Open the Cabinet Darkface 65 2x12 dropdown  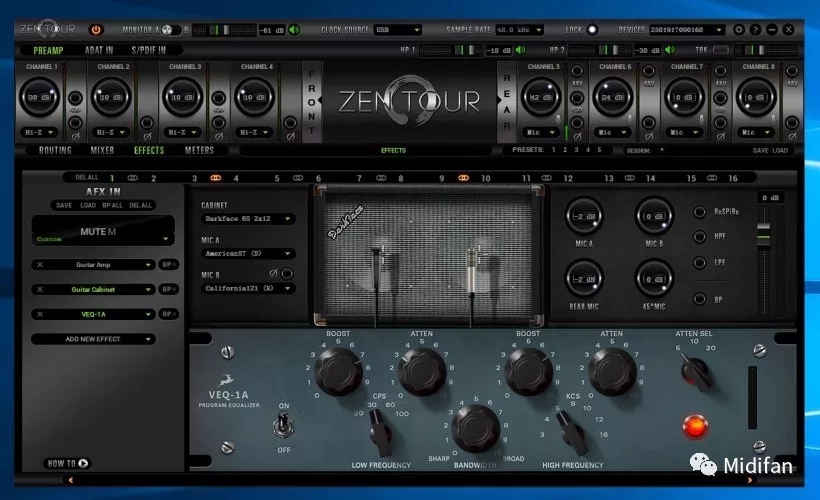pos(247,218)
